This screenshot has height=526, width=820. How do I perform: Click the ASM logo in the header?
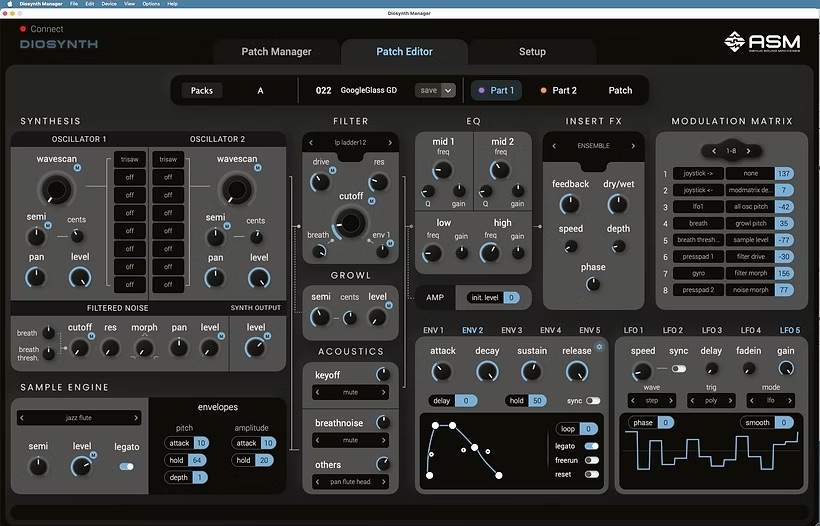pos(762,42)
